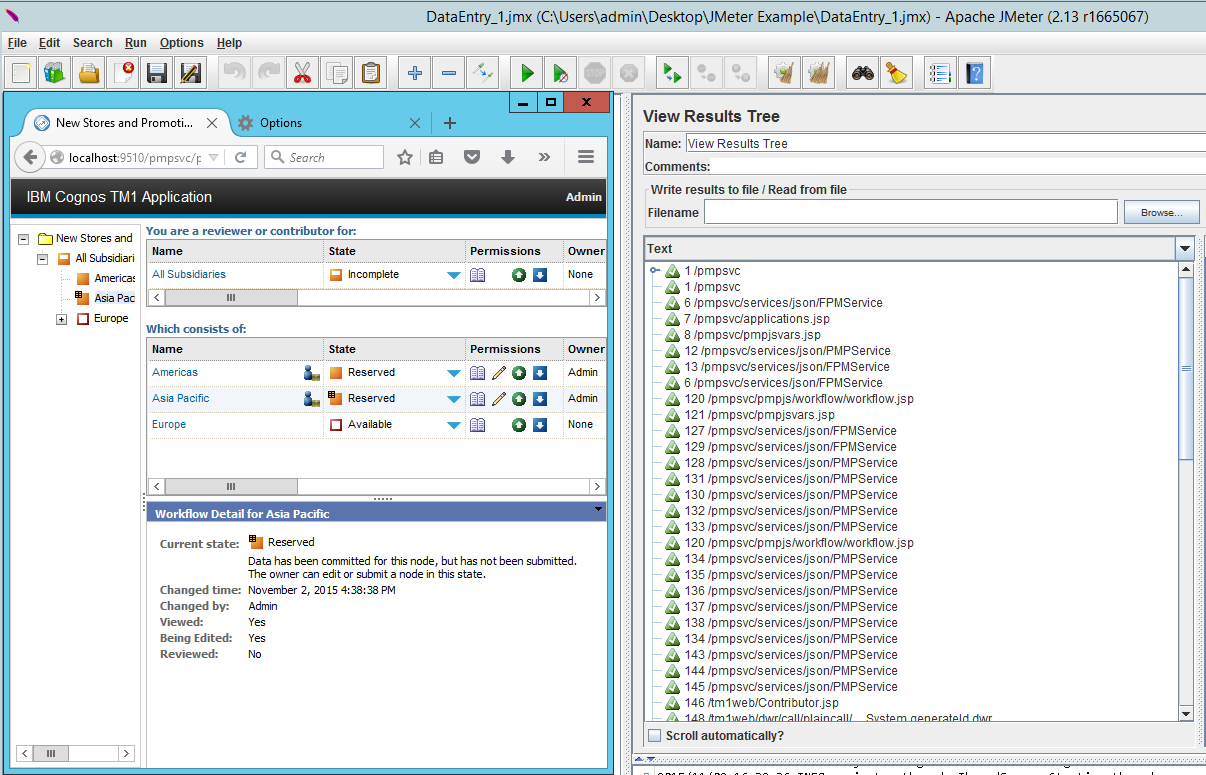Click the edit pencil icon for Americas
Viewport: 1206px width, 775px height.
tap(499, 373)
